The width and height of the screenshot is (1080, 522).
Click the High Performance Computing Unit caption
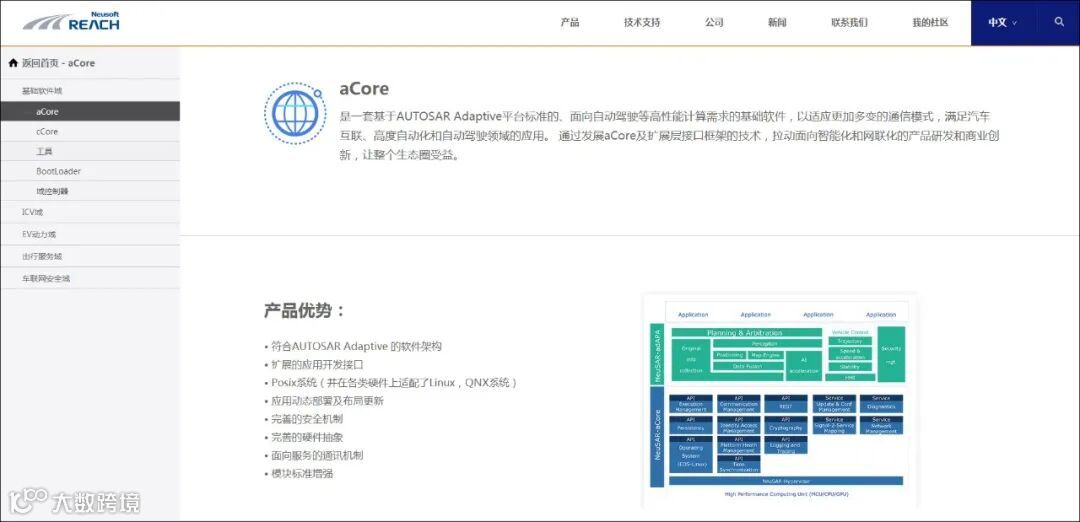coord(786,494)
